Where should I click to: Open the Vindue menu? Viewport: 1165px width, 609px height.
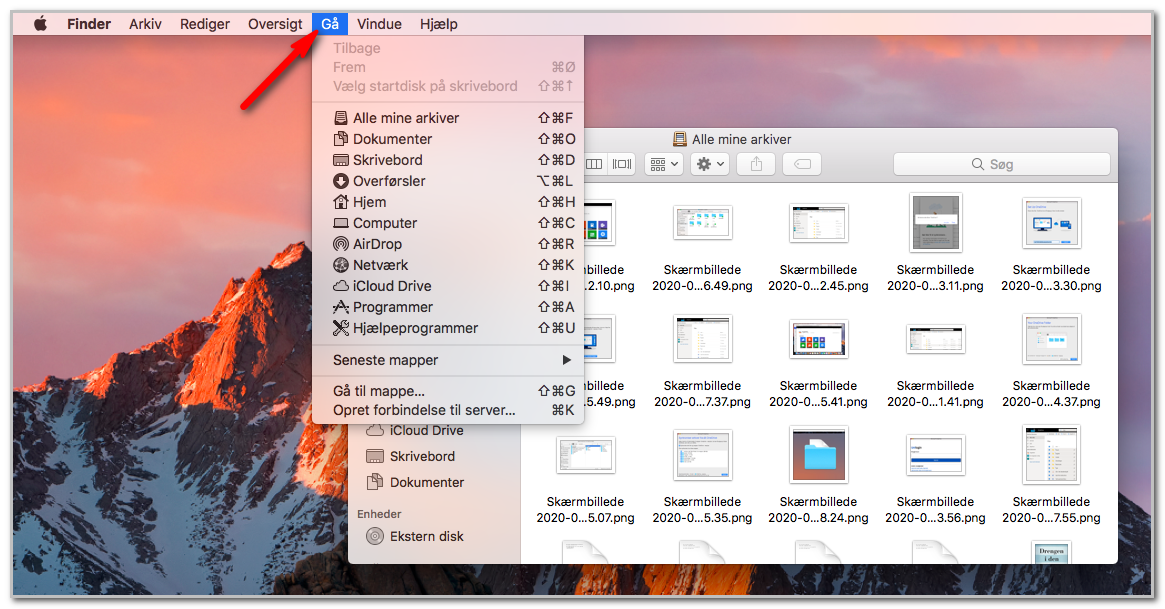click(x=379, y=24)
